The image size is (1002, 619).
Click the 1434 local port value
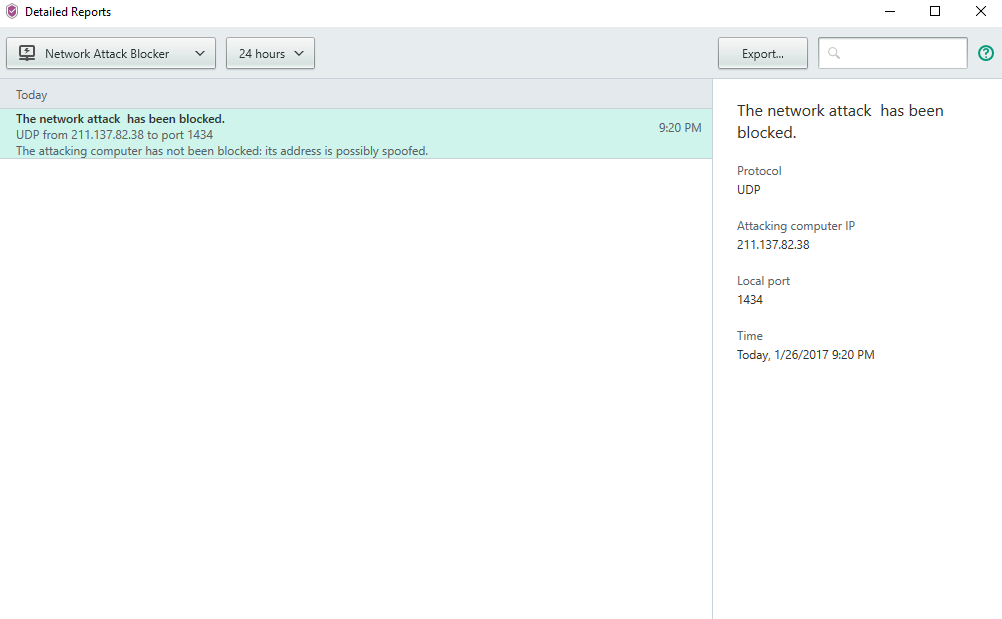pos(750,300)
